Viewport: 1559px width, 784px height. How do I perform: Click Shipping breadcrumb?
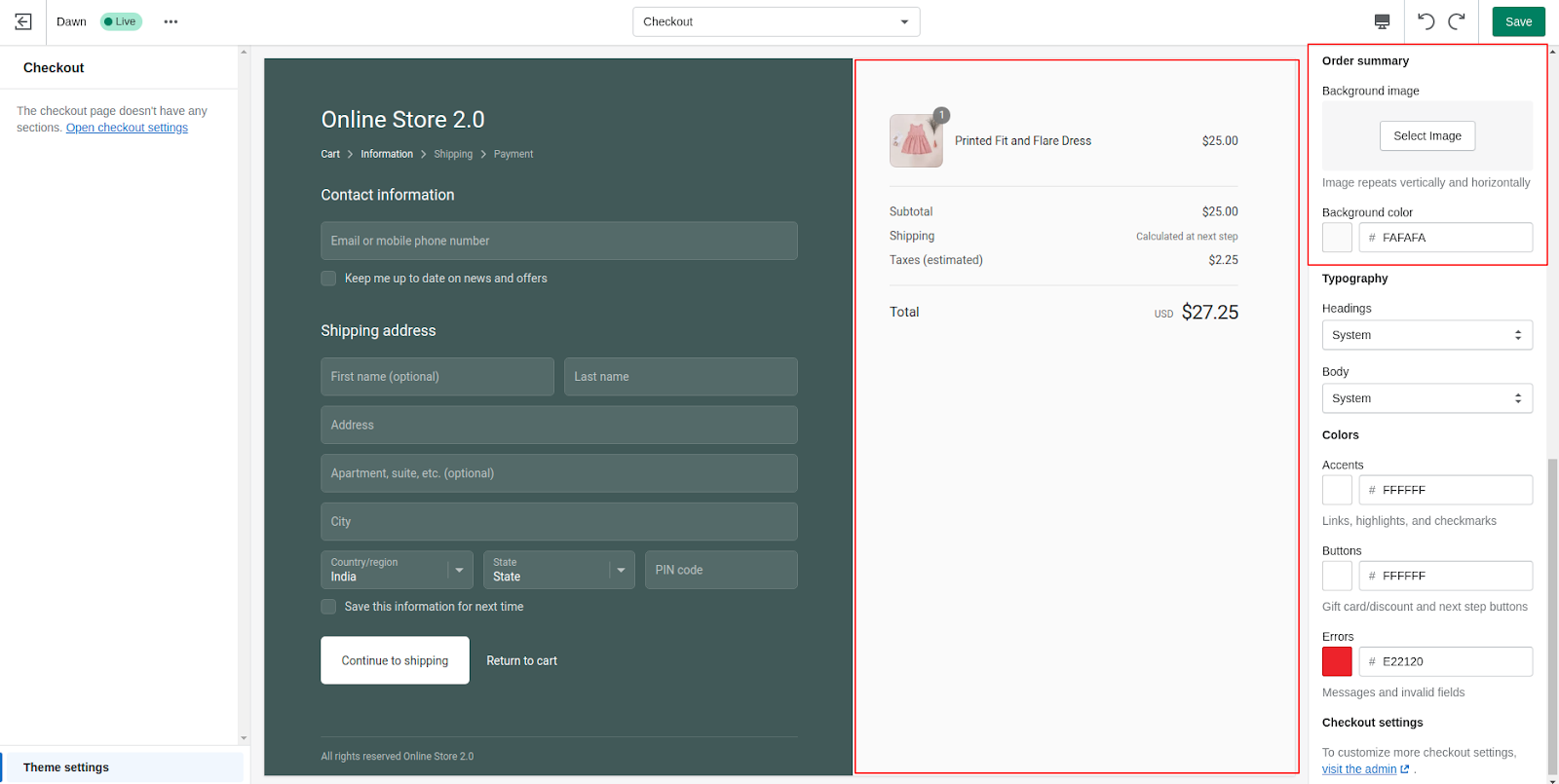click(x=453, y=154)
